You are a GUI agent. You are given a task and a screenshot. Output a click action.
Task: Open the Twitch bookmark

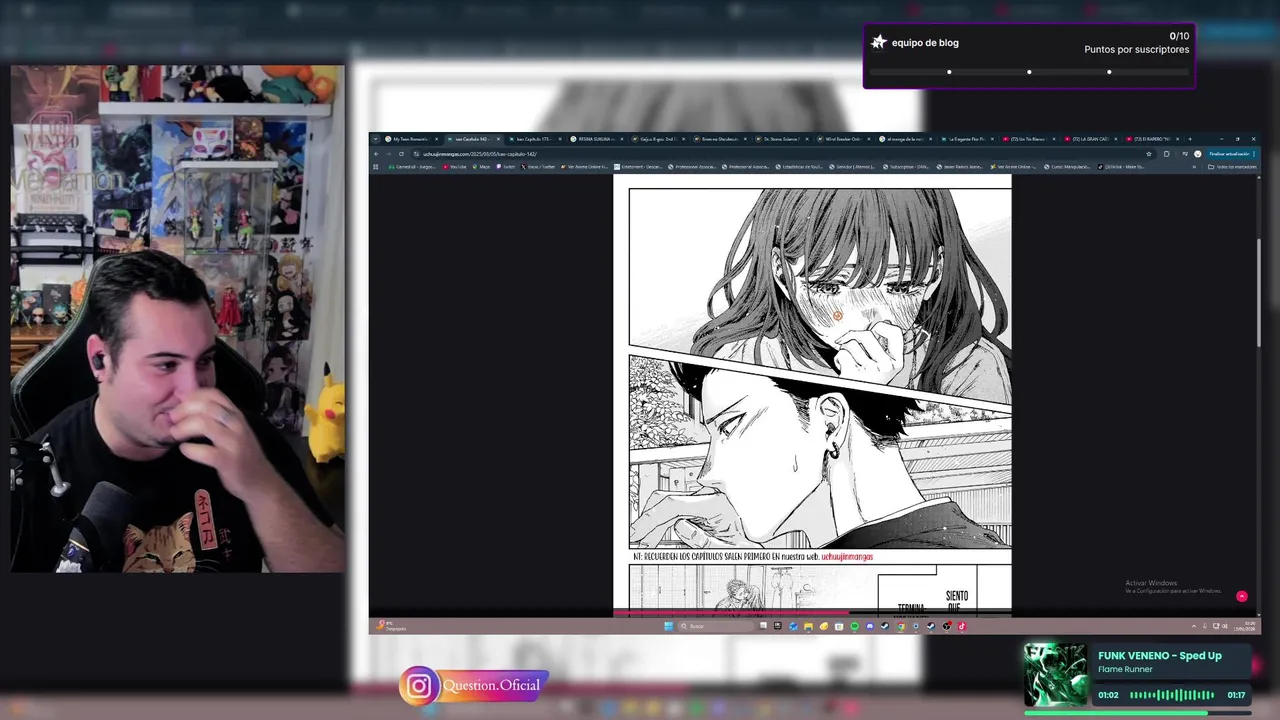click(505, 166)
